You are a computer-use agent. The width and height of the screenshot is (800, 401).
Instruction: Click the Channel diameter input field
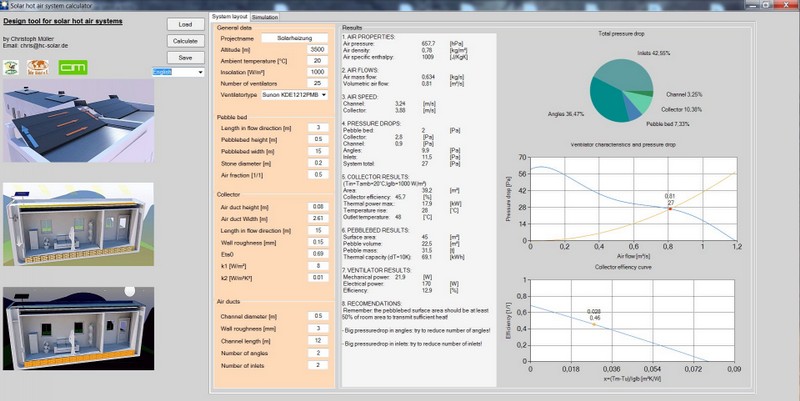[x=317, y=316]
